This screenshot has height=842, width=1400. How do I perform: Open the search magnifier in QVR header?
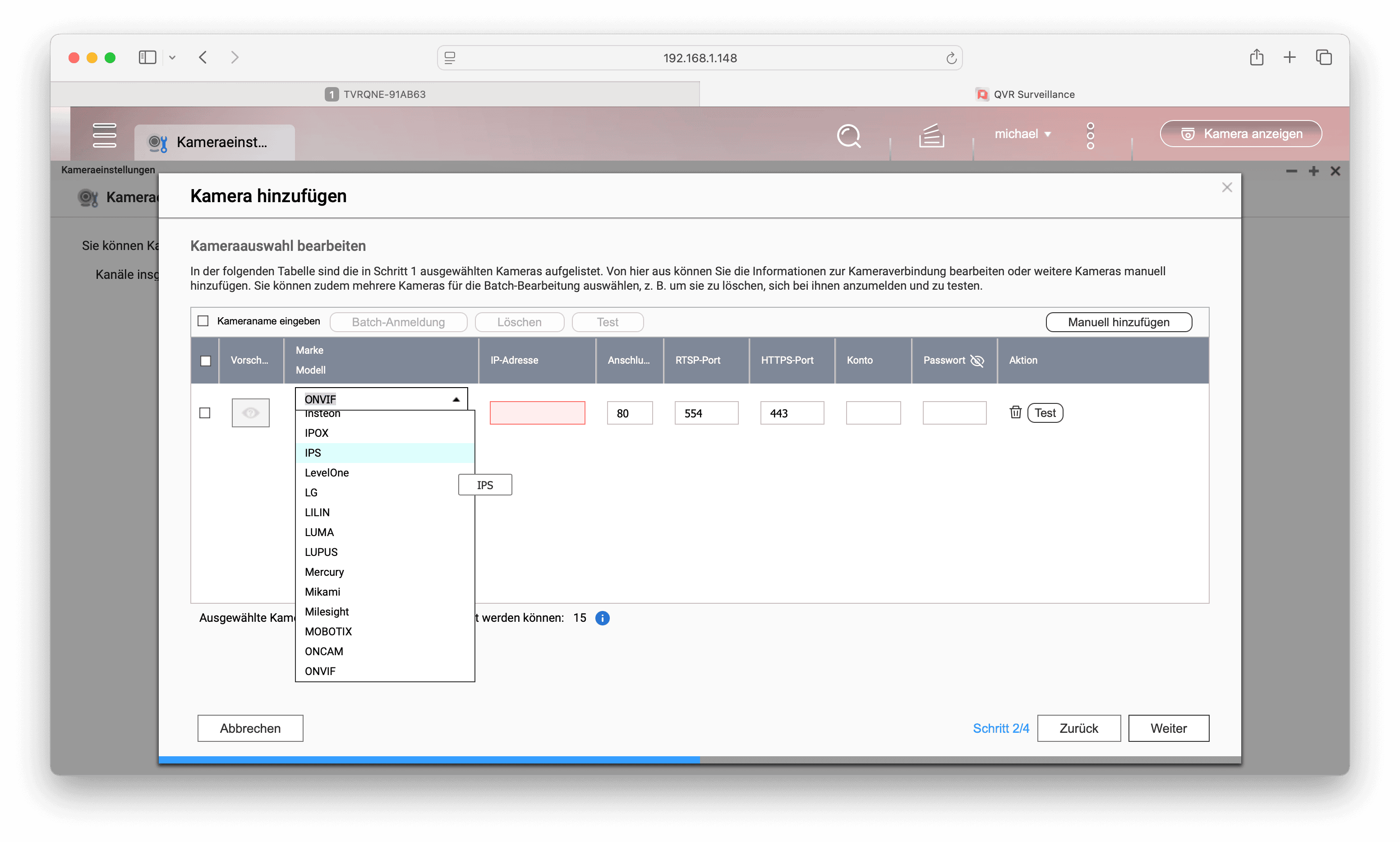coord(848,136)
